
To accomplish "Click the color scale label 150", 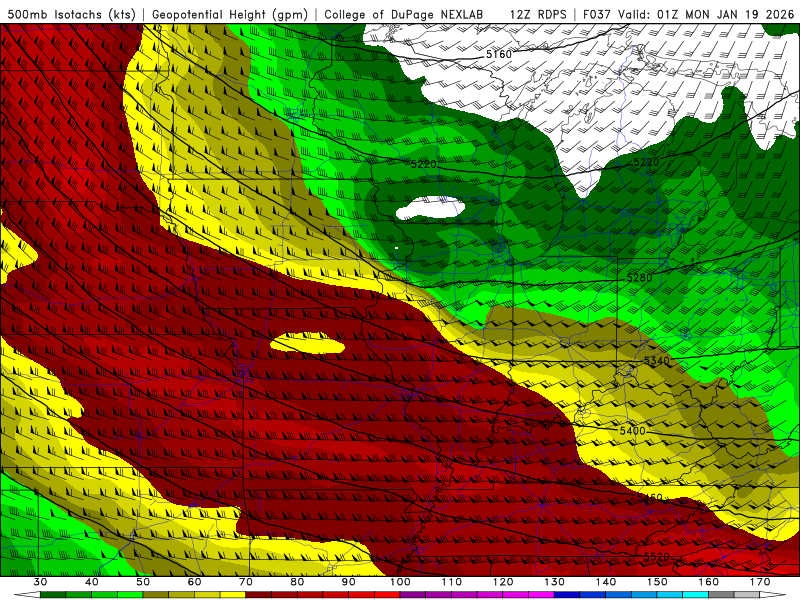I will click(x=657, y=582).
